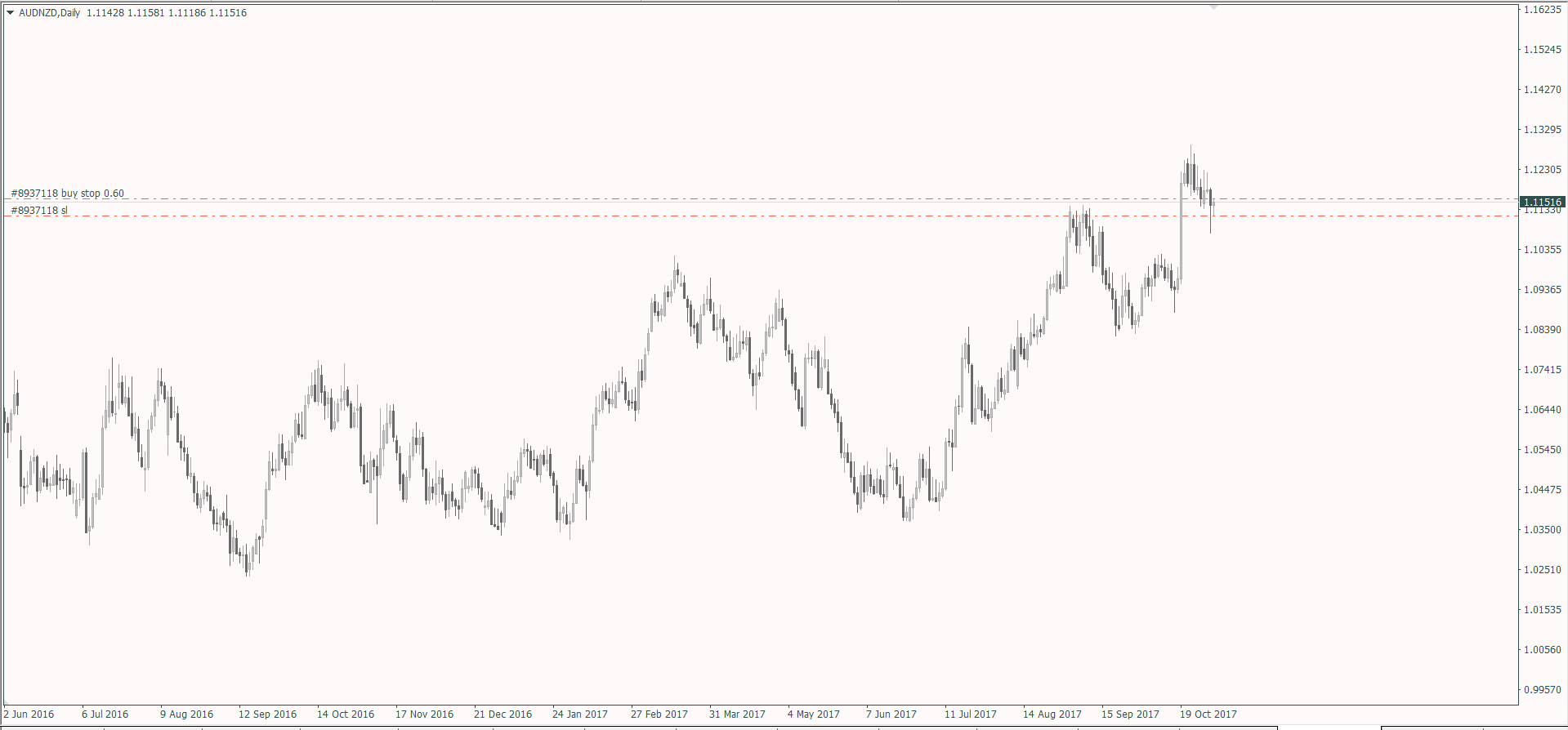Click the 1.14270 price scale label
The height and width of the screenshot is (730, 1568).
[1543, 90]
